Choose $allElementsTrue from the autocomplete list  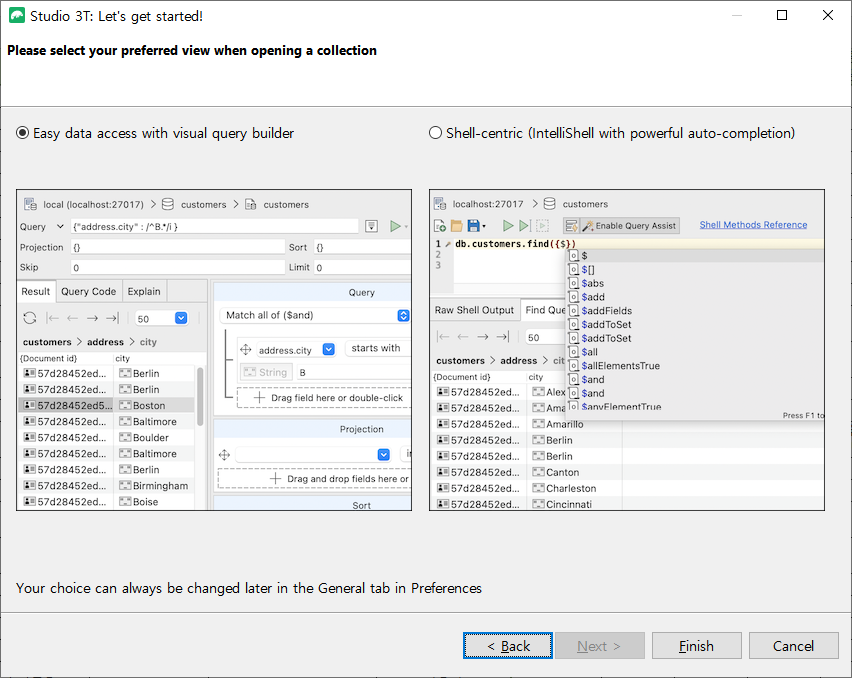pyautogui.click(x=620, y=366)
